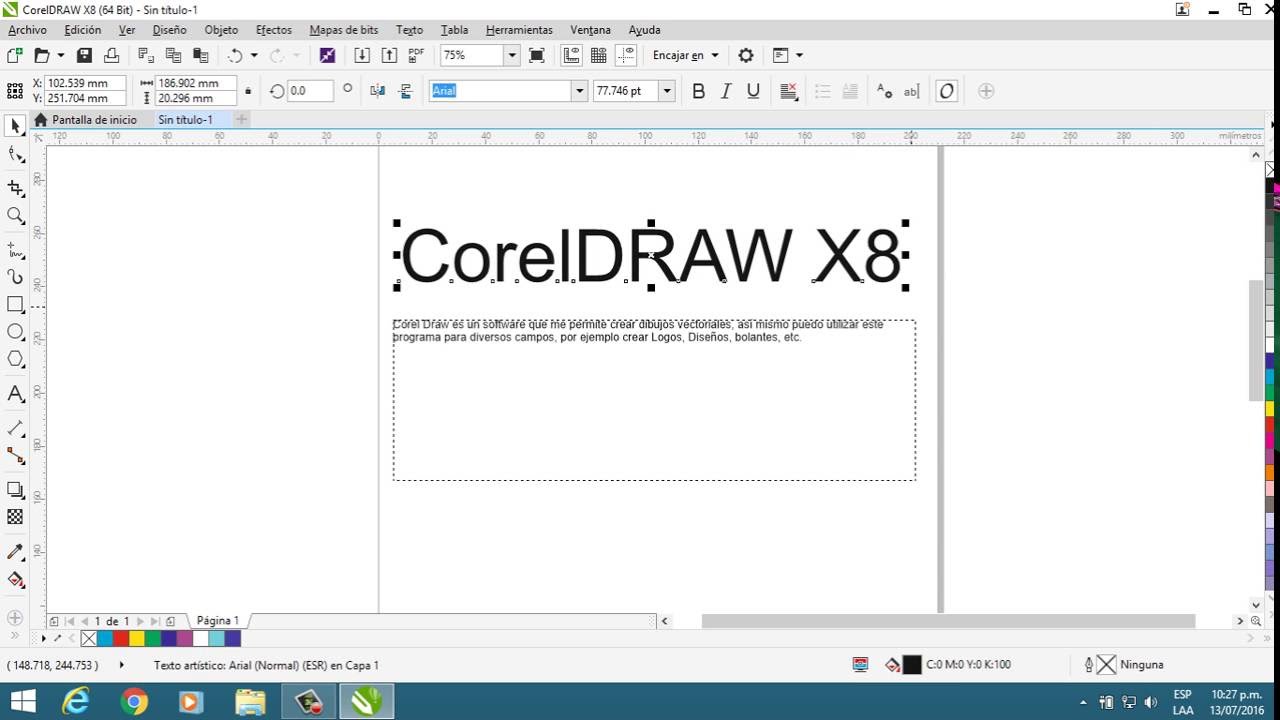Mirror text vertically
1280x720 pixels.
[405, 91]
